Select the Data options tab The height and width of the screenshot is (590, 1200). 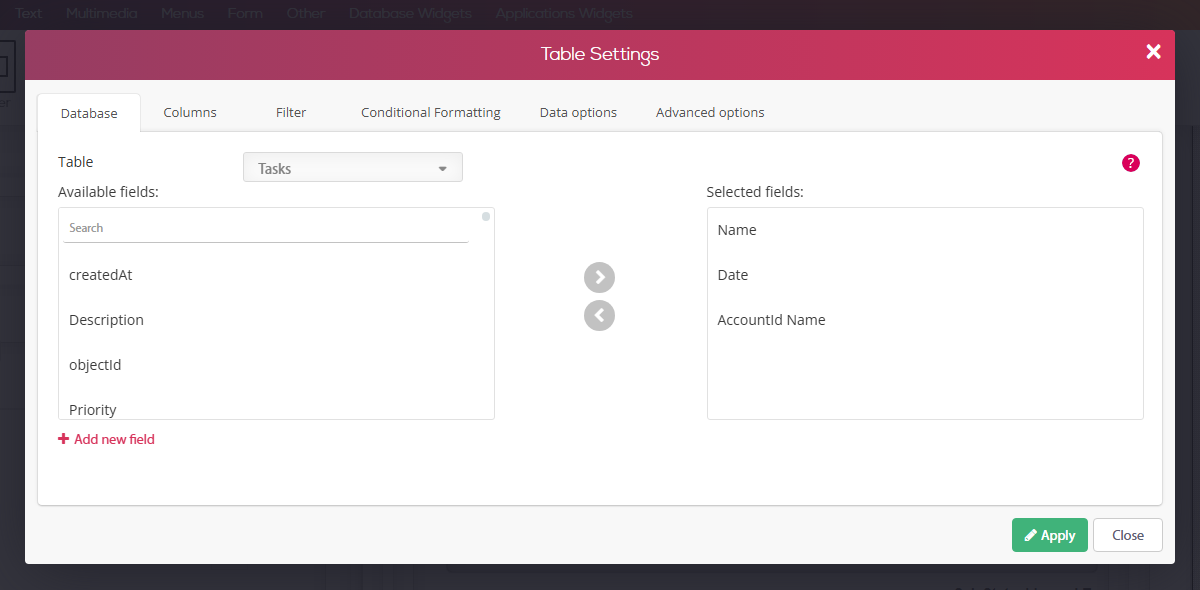click(x=578, y=113)
